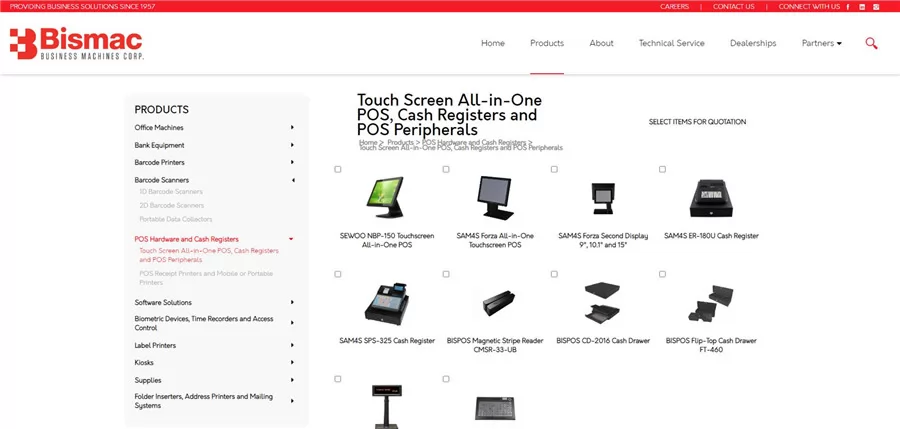Check the BISPOS CD-2016 Cash Drawer checkbox
The height and width of the screenshot is (429, 900).
click(x=554, y=275)
